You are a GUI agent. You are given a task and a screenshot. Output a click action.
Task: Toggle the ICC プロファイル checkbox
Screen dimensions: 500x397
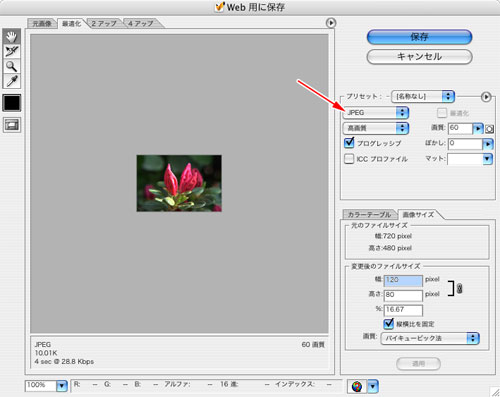[x=349, y=159]
